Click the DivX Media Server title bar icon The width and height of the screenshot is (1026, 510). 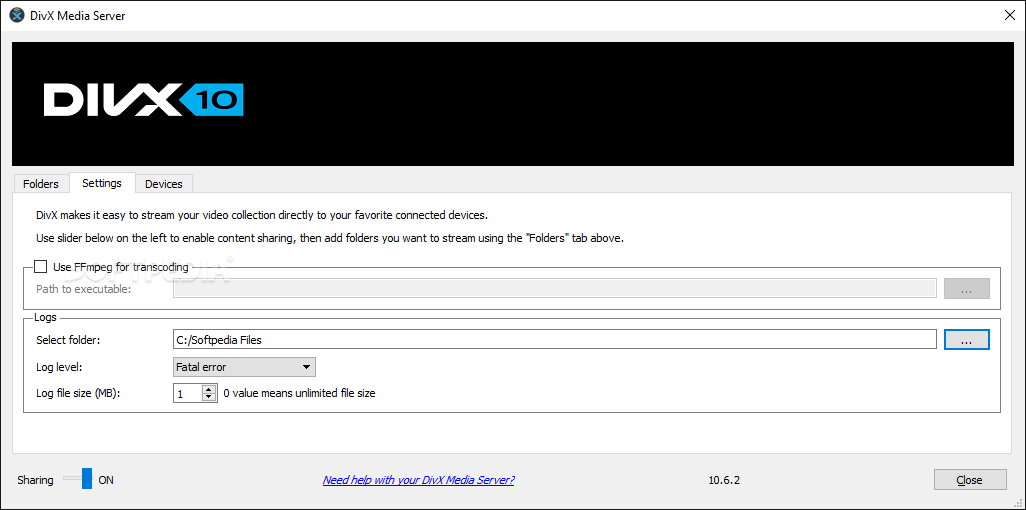click(x=16, y=16)
